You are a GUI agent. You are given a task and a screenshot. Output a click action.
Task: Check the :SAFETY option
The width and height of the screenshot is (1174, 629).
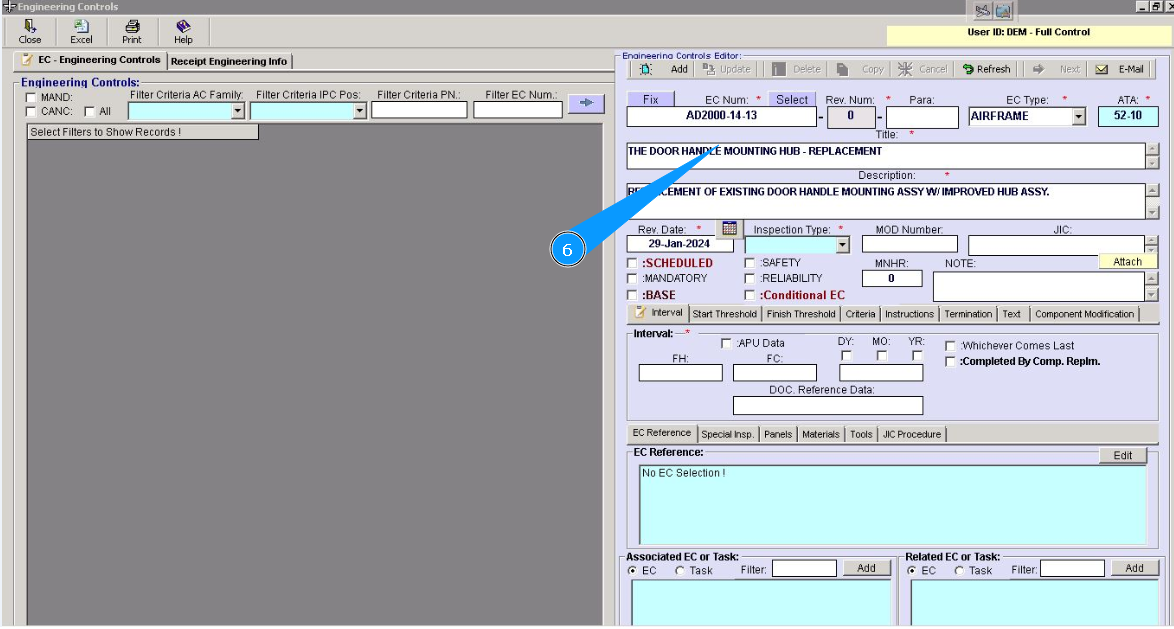click(749, 263)
